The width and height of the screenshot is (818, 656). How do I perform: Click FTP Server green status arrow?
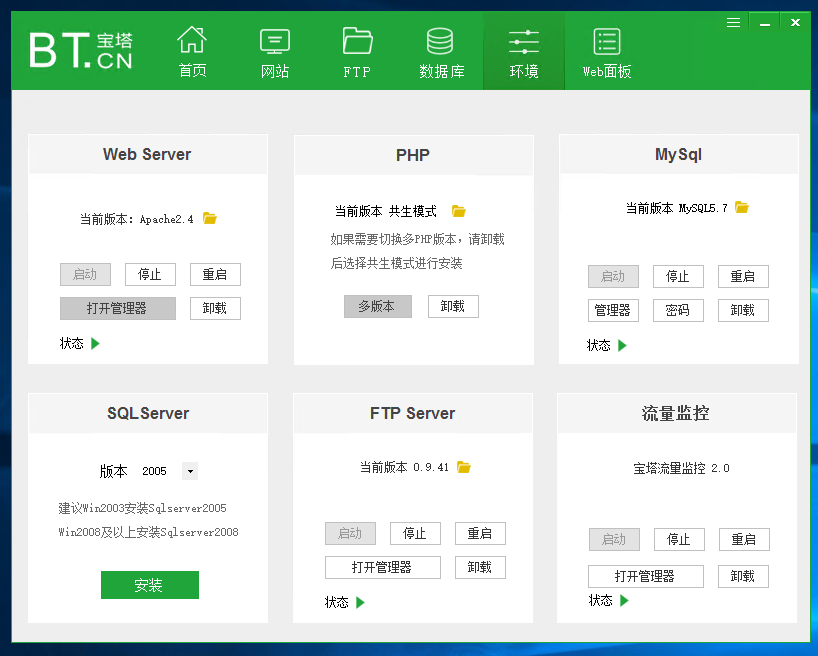360,603
